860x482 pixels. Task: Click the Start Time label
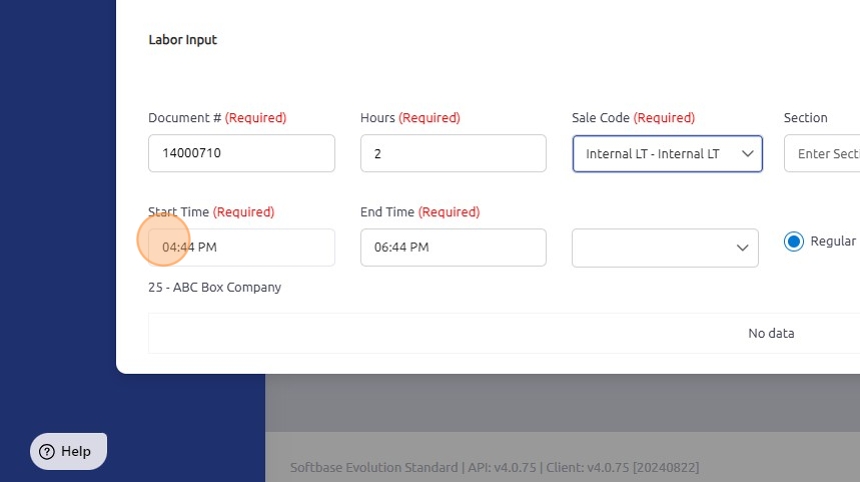pos(180,212)
